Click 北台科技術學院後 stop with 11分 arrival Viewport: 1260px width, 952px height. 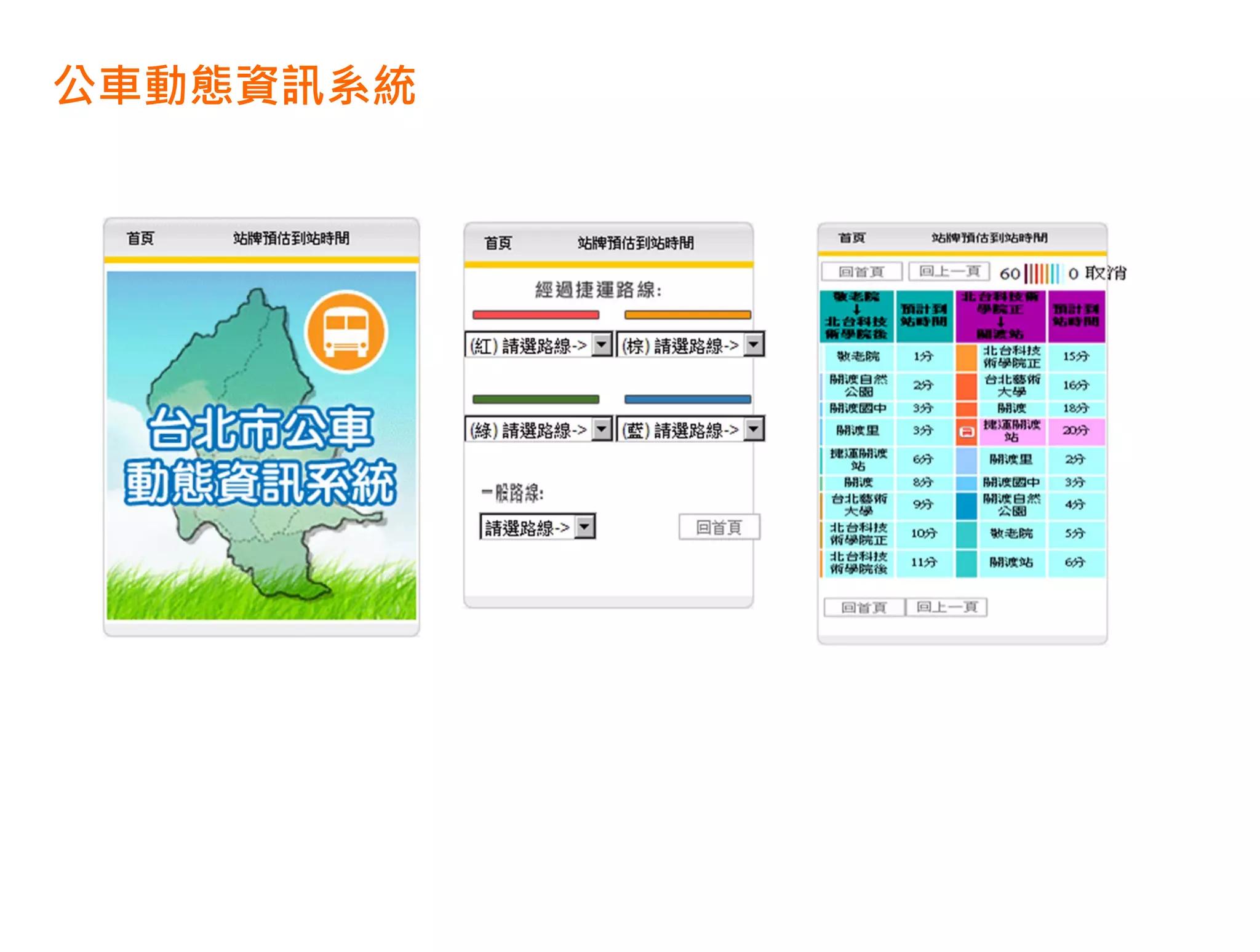[858, 563]
